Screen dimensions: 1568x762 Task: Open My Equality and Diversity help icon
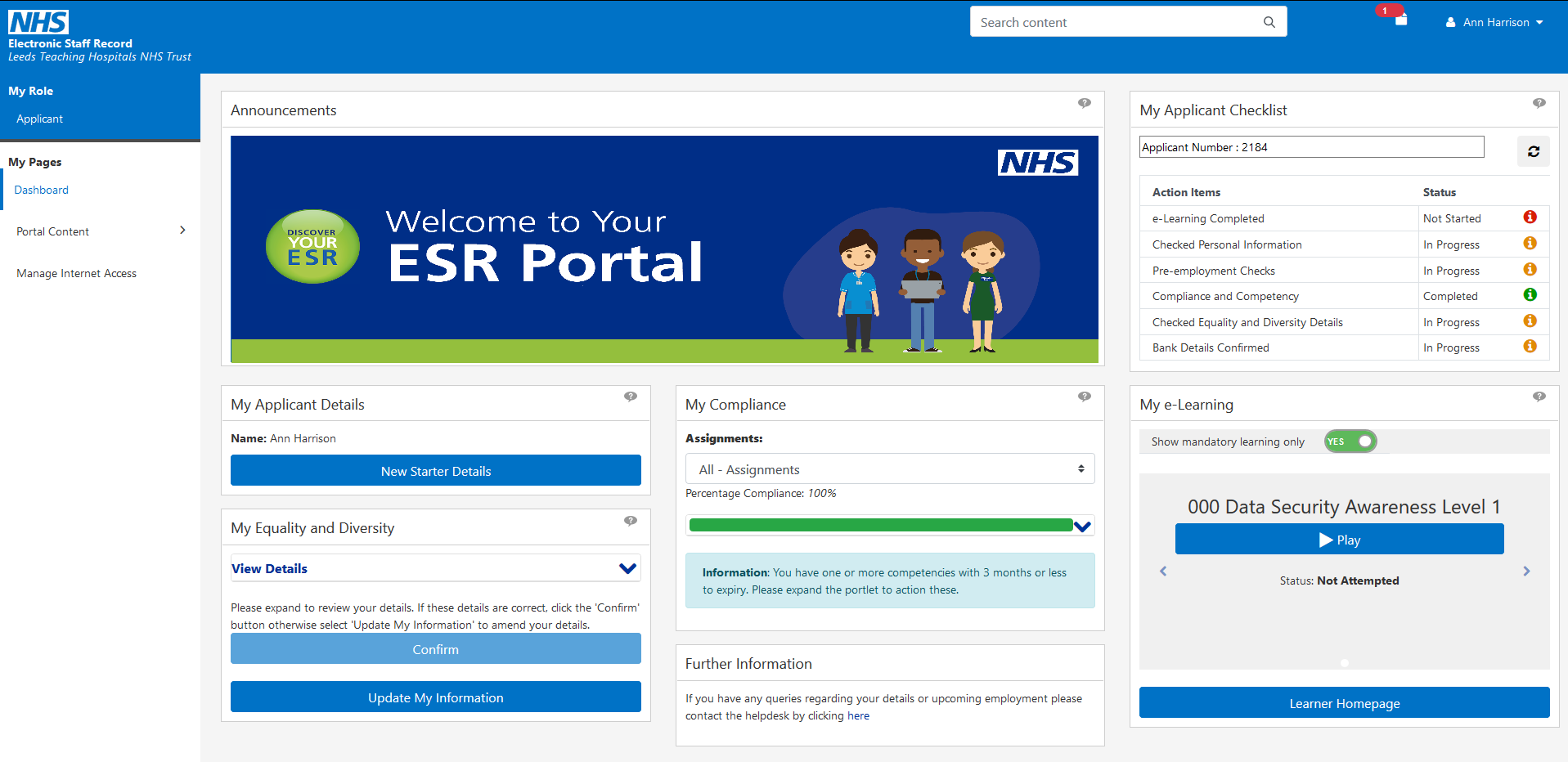631,521
